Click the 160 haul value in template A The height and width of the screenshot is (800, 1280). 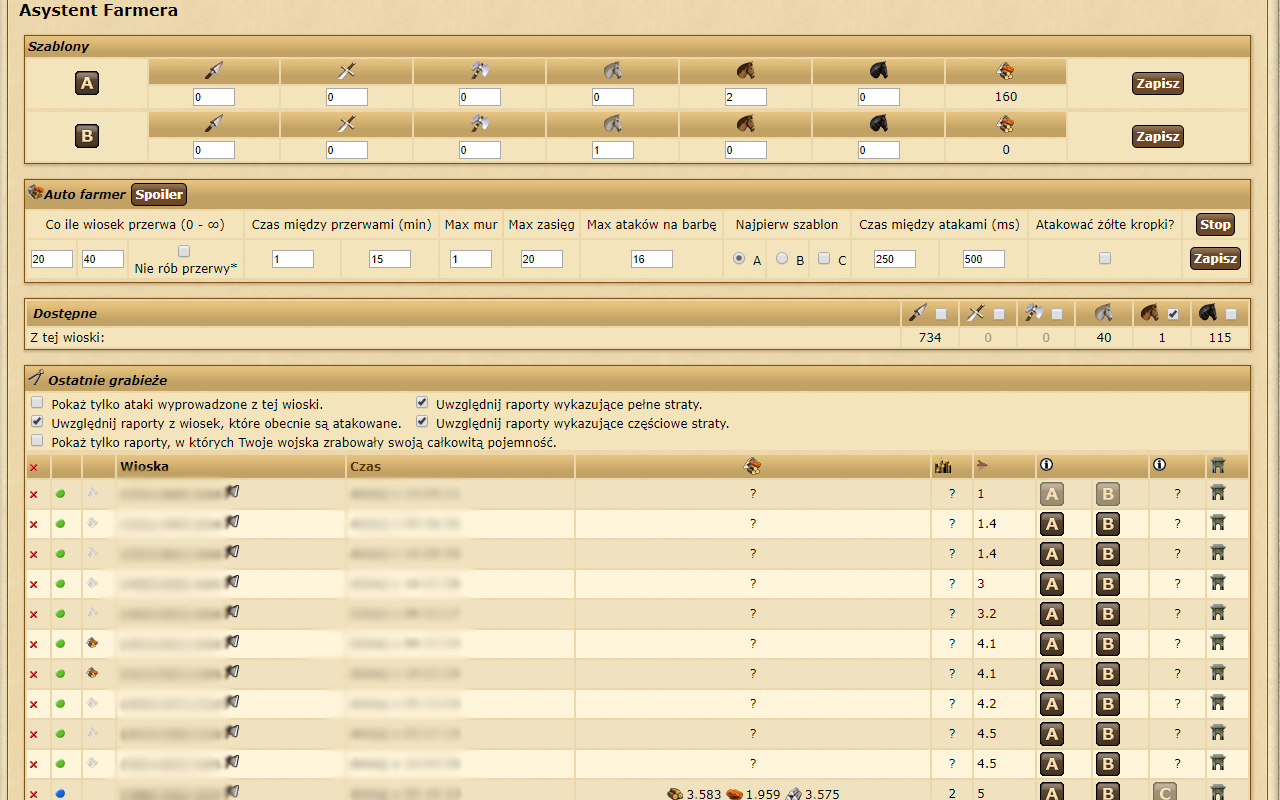[x=1006, y=97]
